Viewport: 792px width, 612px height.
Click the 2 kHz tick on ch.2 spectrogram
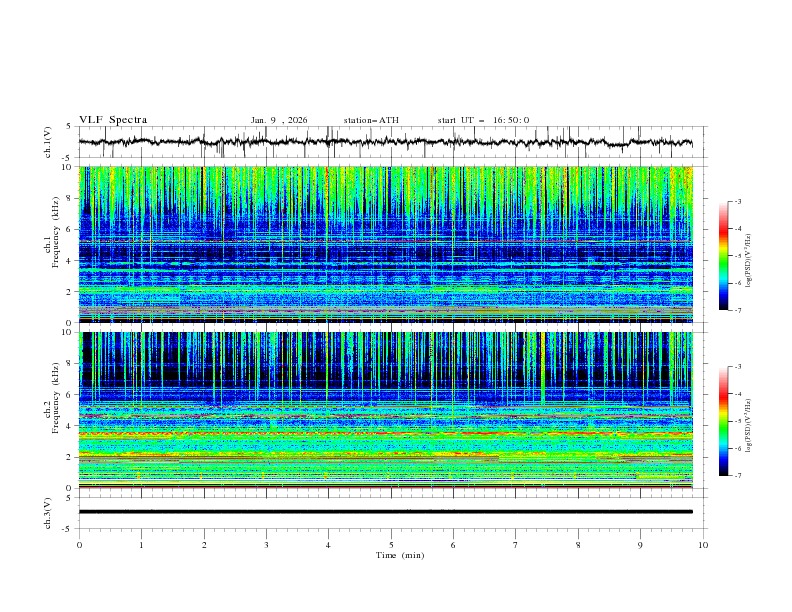coord(70,457)
